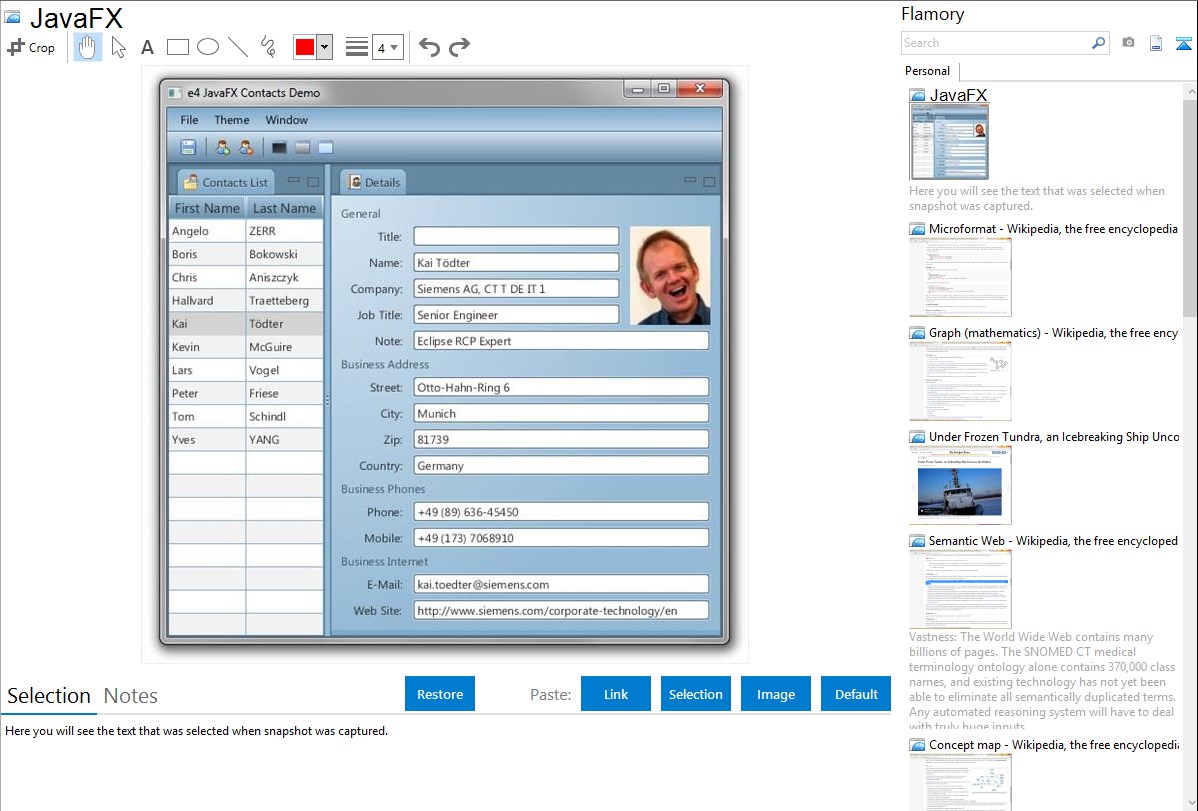Screen dimensions: 1198x811
Task: Click the document page icon in Flamory header
Action: [1156, 43]
